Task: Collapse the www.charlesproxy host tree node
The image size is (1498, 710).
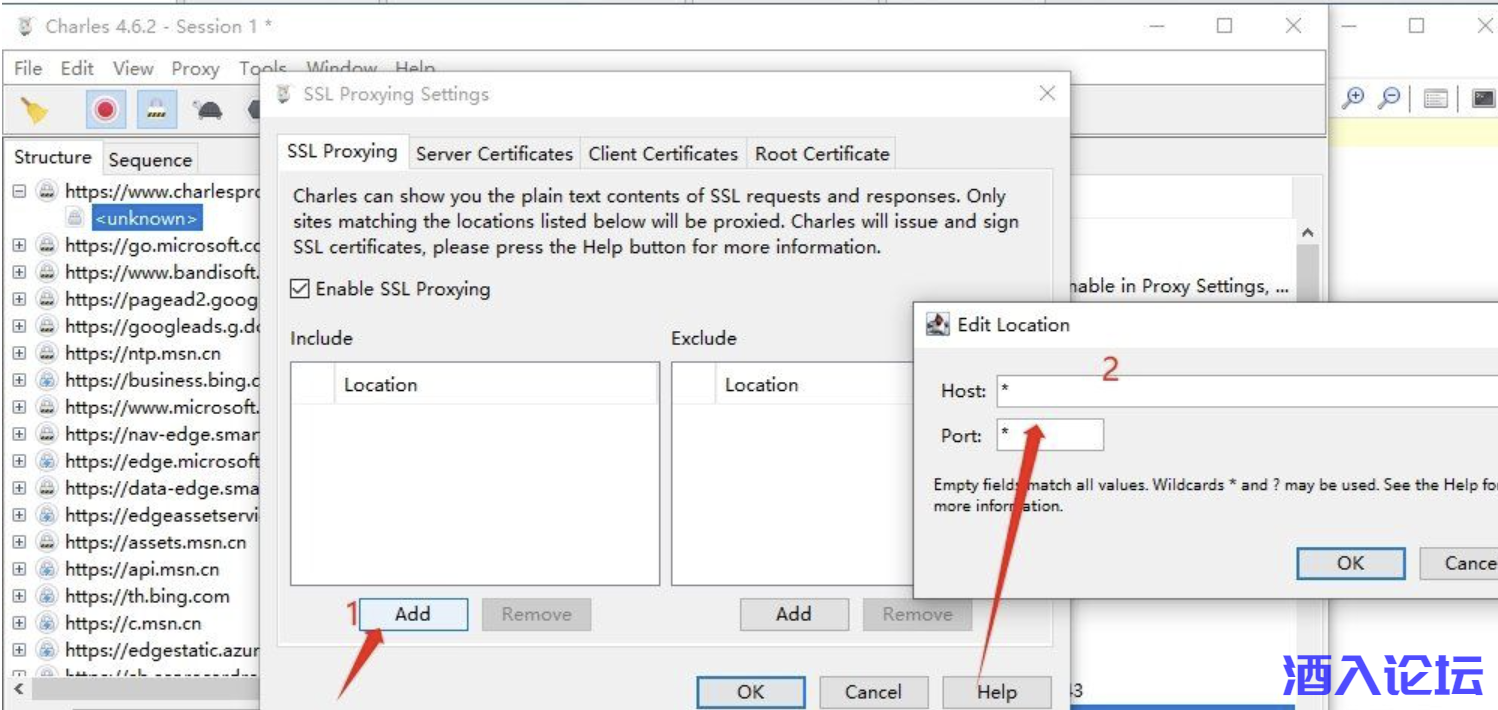Action: (19, 191)
